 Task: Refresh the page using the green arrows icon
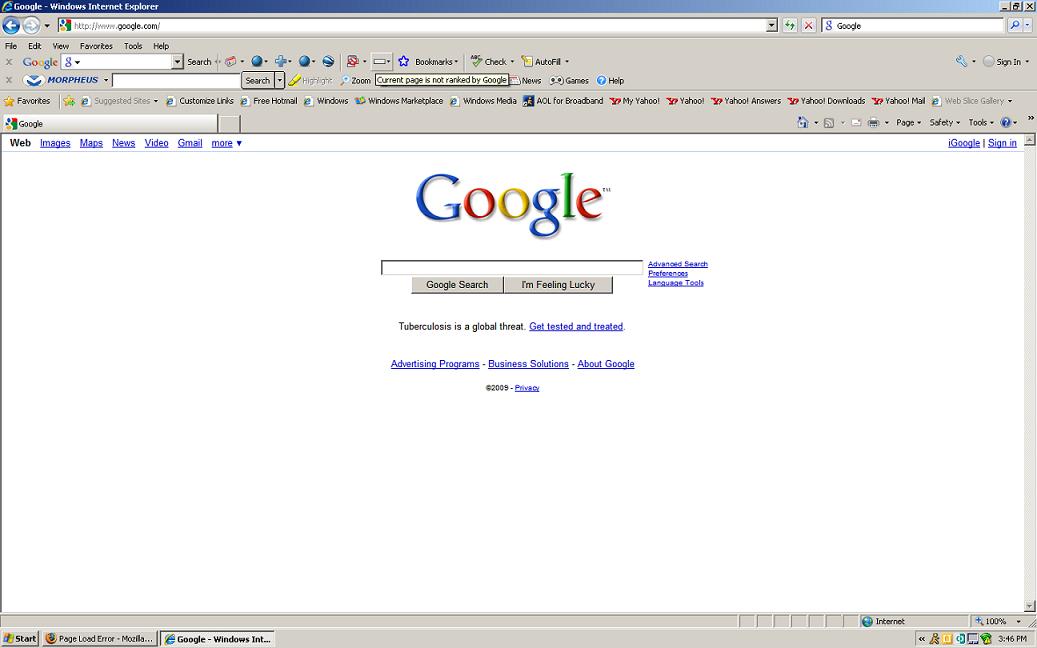point(790,26)
